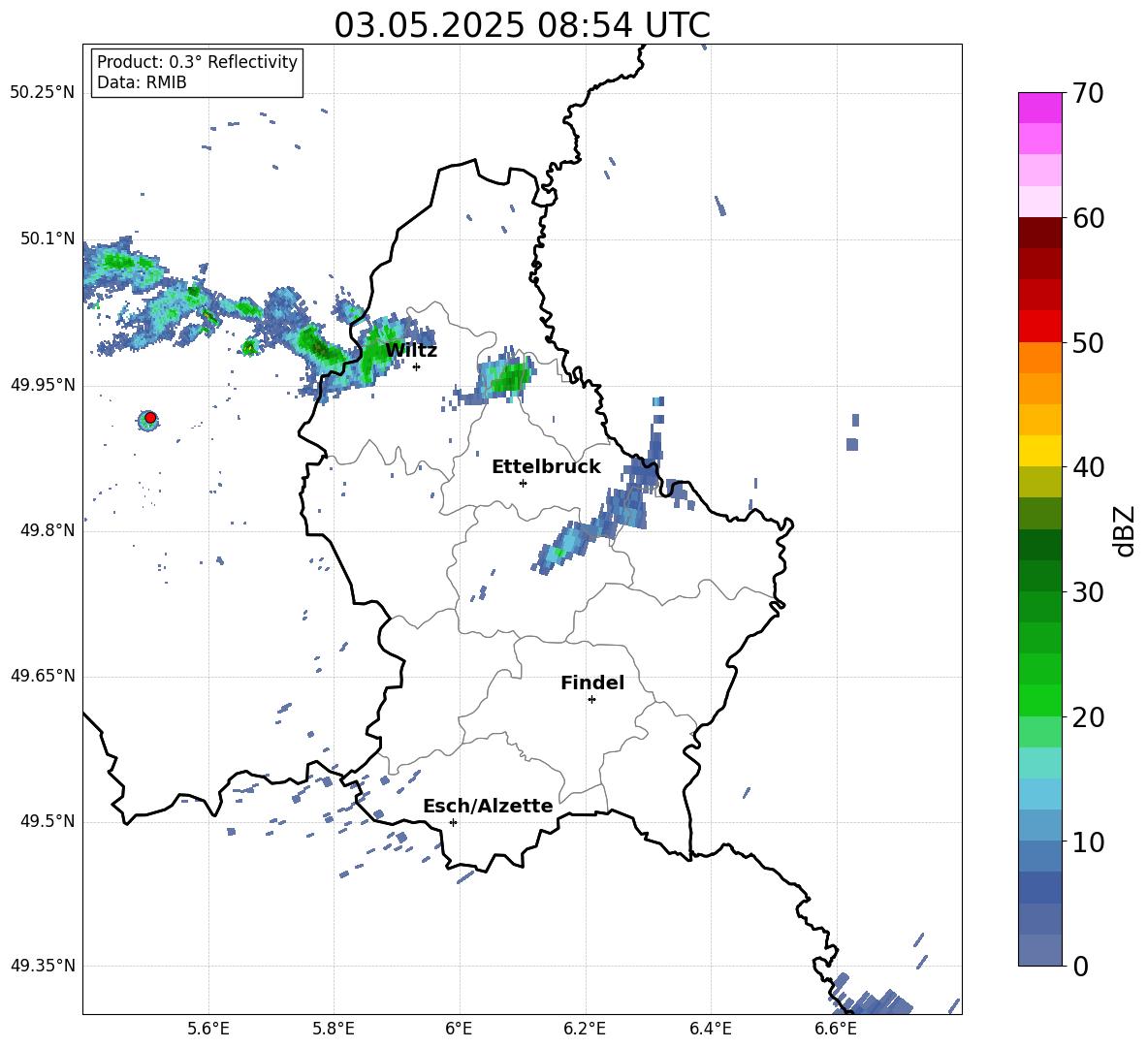Click the Ettelbruck city label
This screenshot has width=1148, height=1048.
[x=546, y=467]
